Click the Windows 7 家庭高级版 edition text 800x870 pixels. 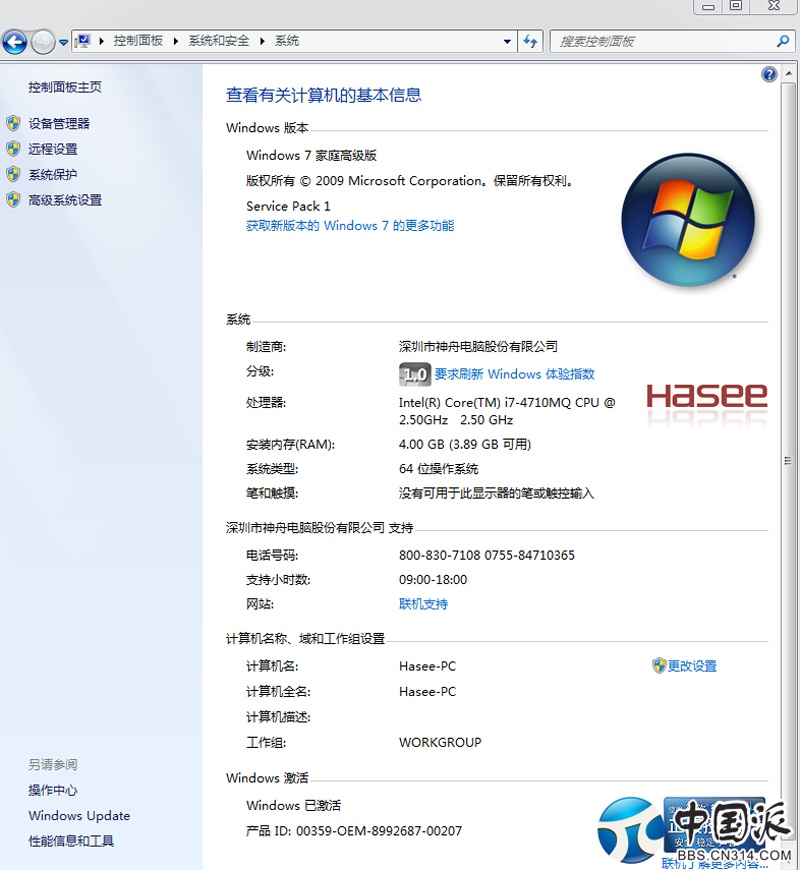coord(311,155)
